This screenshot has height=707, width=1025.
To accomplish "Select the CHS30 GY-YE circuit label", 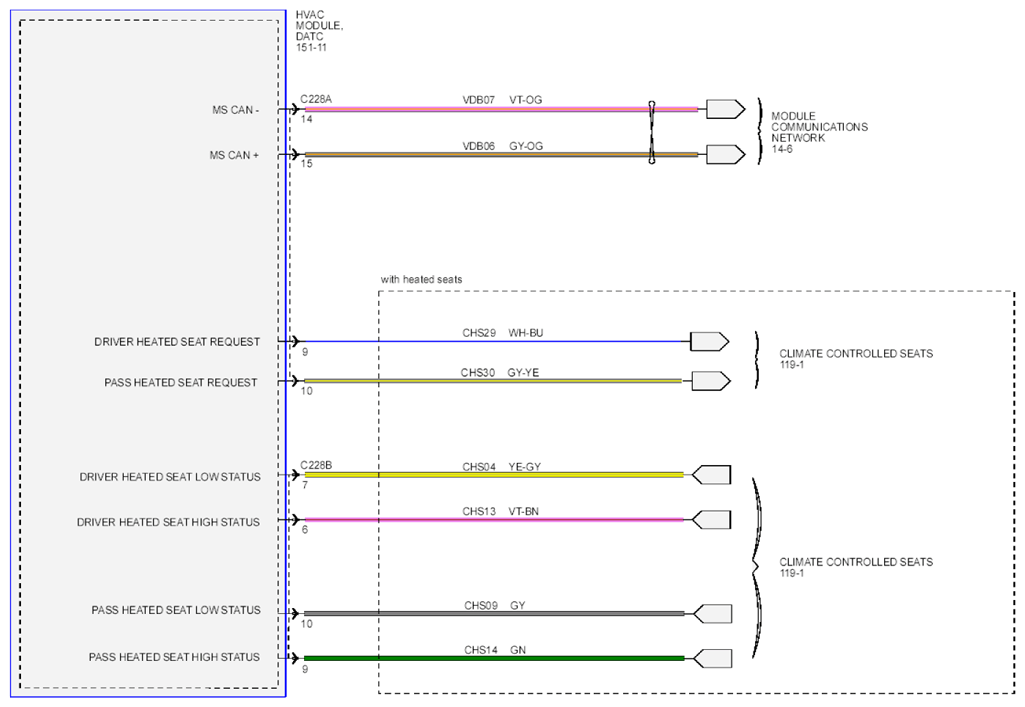I will pos(500,372).
